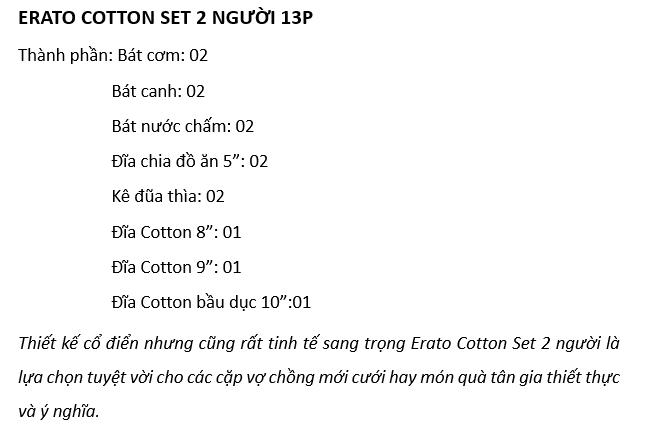Click the 'Đĩa Cotton 9": 01' line
The width and height of the screenshot is (654, 444).
(x=176, y=267)
